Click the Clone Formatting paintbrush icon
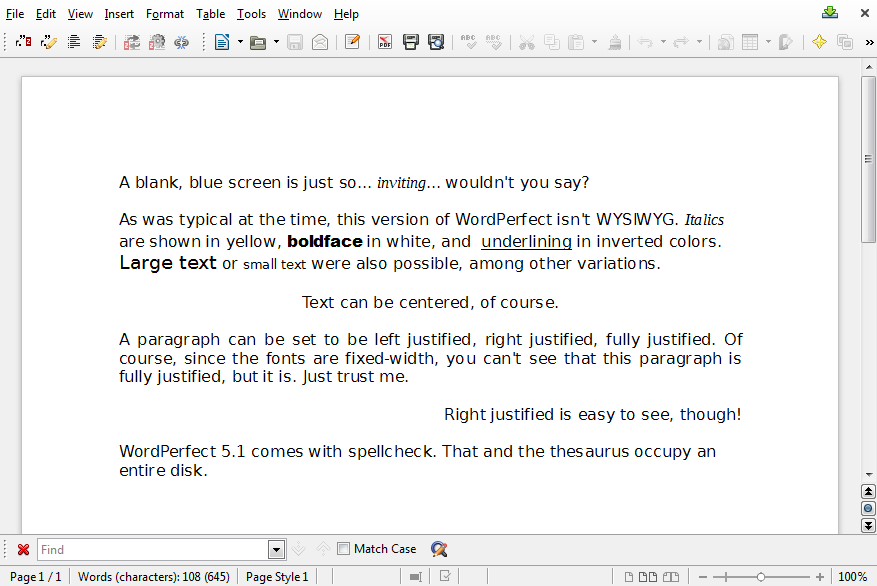This screenshot has width=877, height=586. [x=615, y=42]
